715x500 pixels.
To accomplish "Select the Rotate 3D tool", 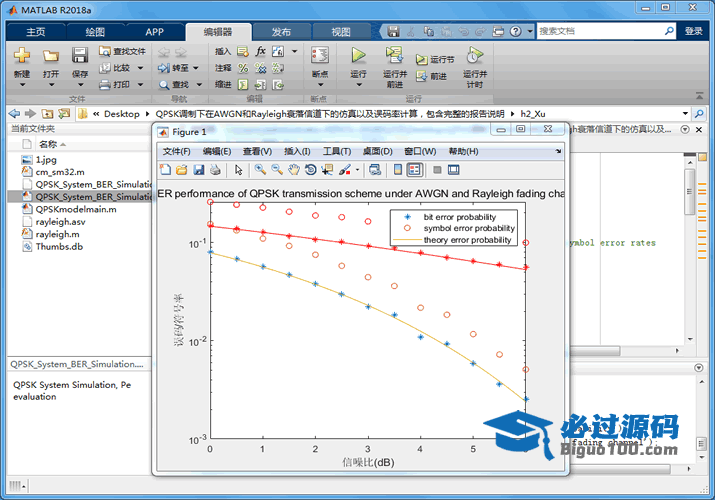I will [311, 170].
